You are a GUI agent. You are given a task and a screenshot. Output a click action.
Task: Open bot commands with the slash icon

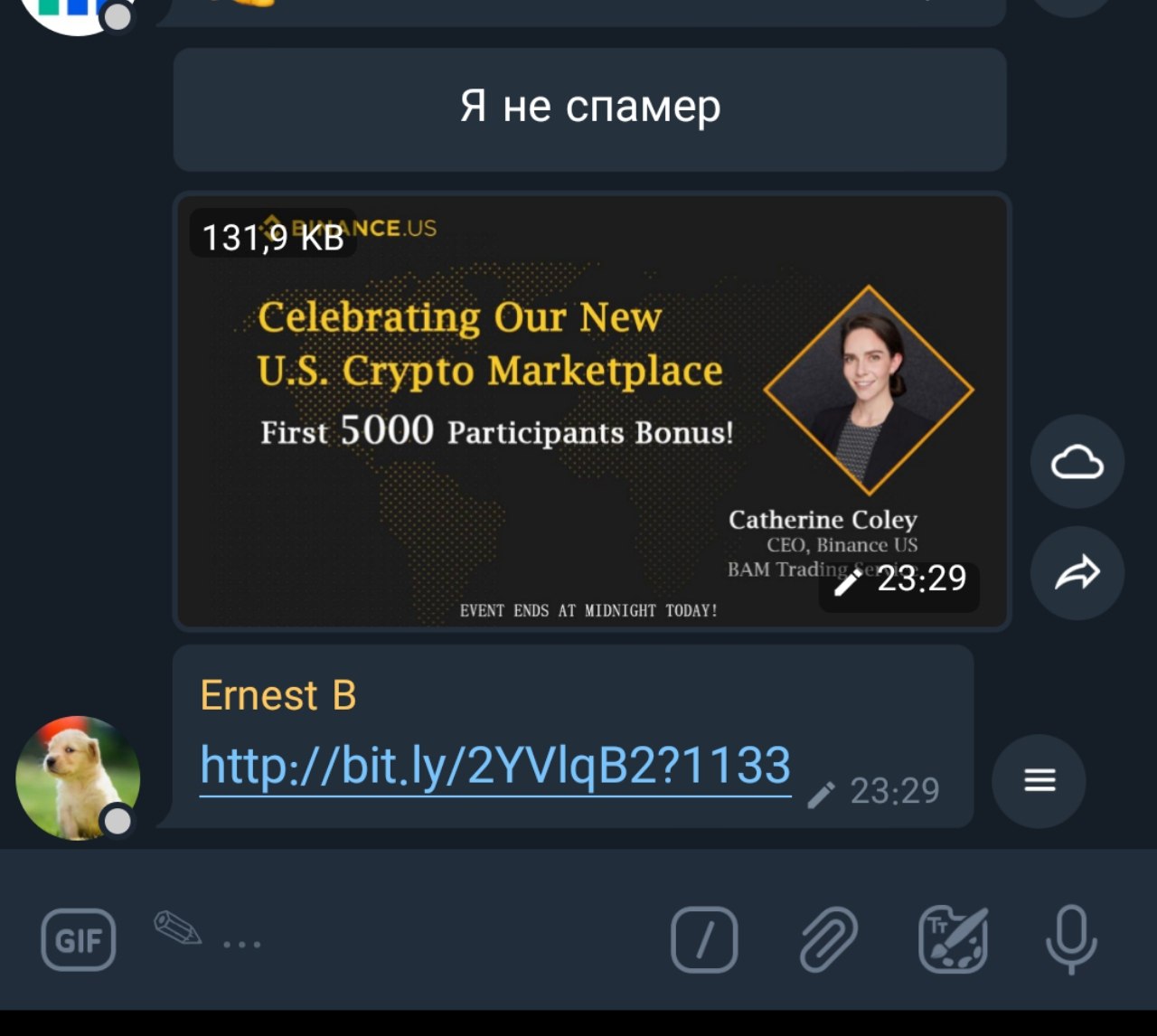coord(704,940)
